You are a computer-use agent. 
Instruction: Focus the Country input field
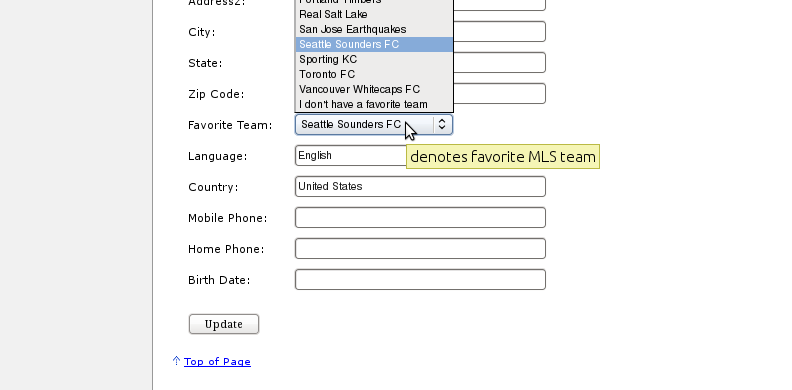tap(420, 186)
